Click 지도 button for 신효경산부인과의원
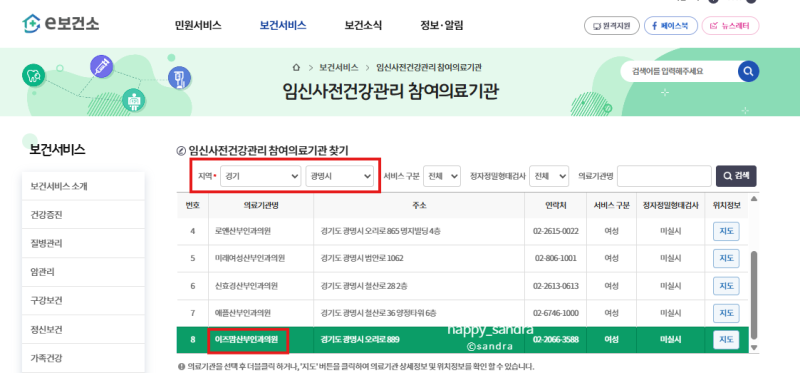 (726, 286)
